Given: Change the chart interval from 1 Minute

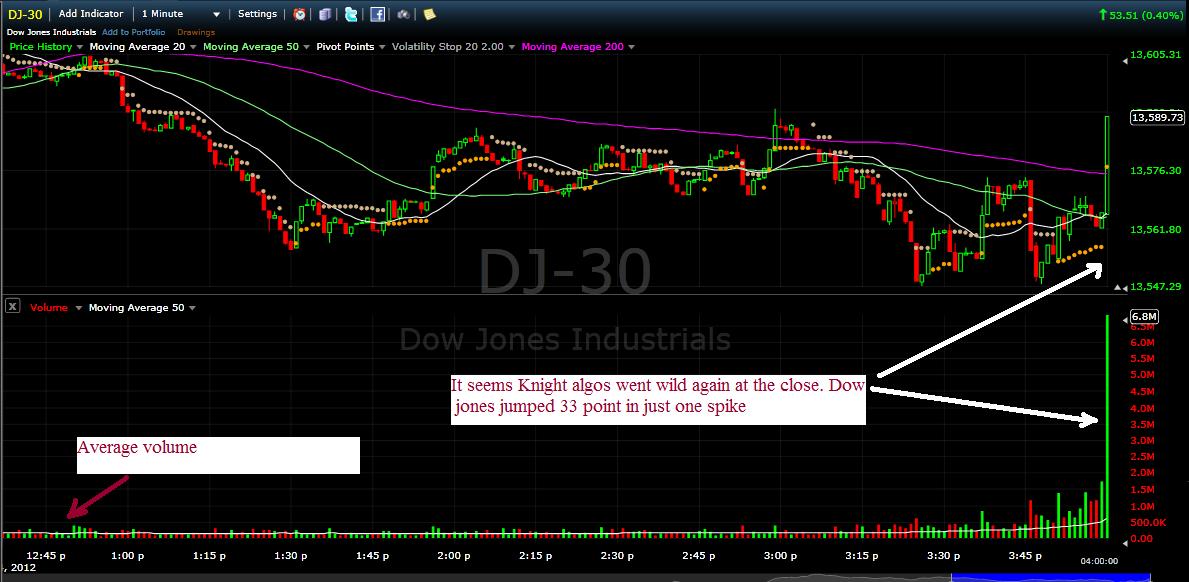Looking at the screenshot, I should [180, 13].
